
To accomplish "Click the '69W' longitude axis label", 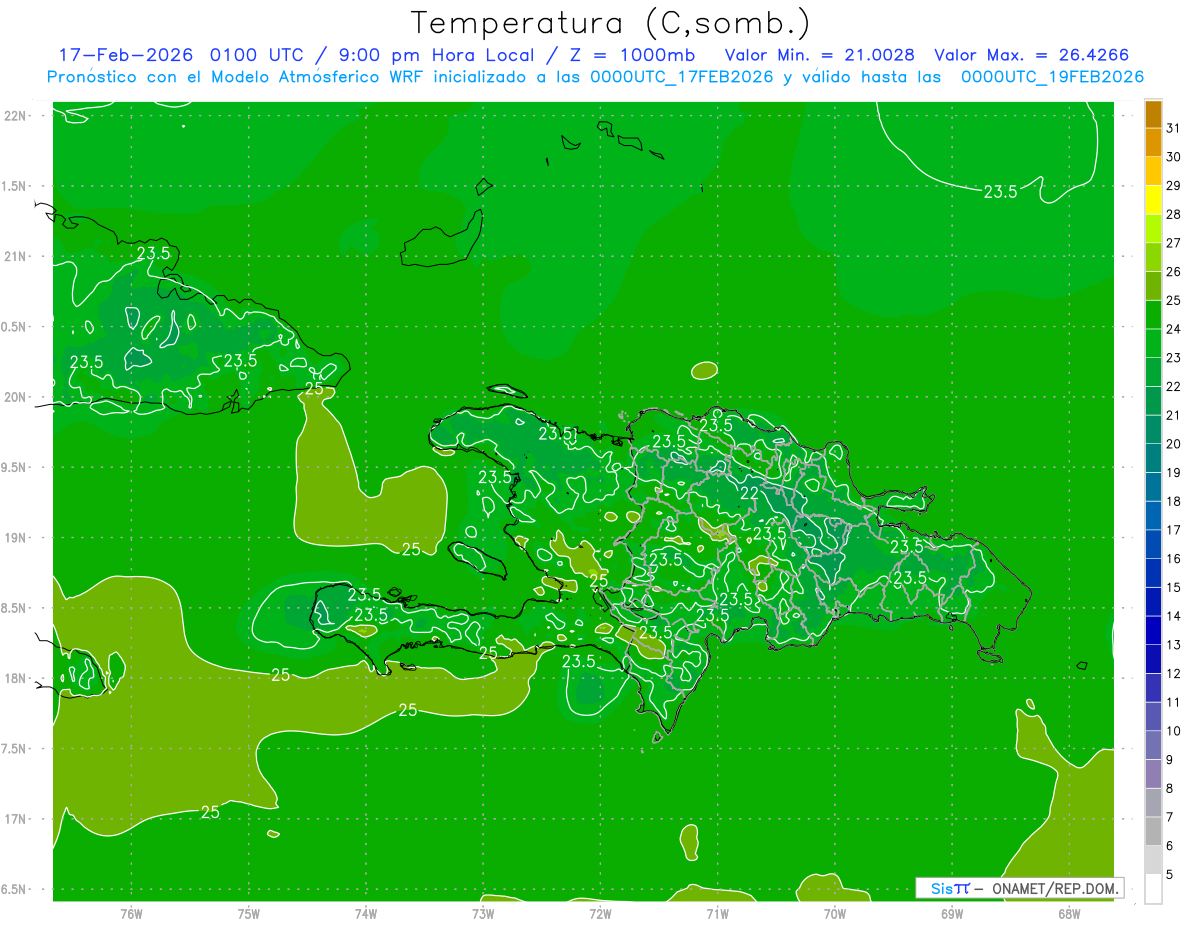I will coord(951,914).
